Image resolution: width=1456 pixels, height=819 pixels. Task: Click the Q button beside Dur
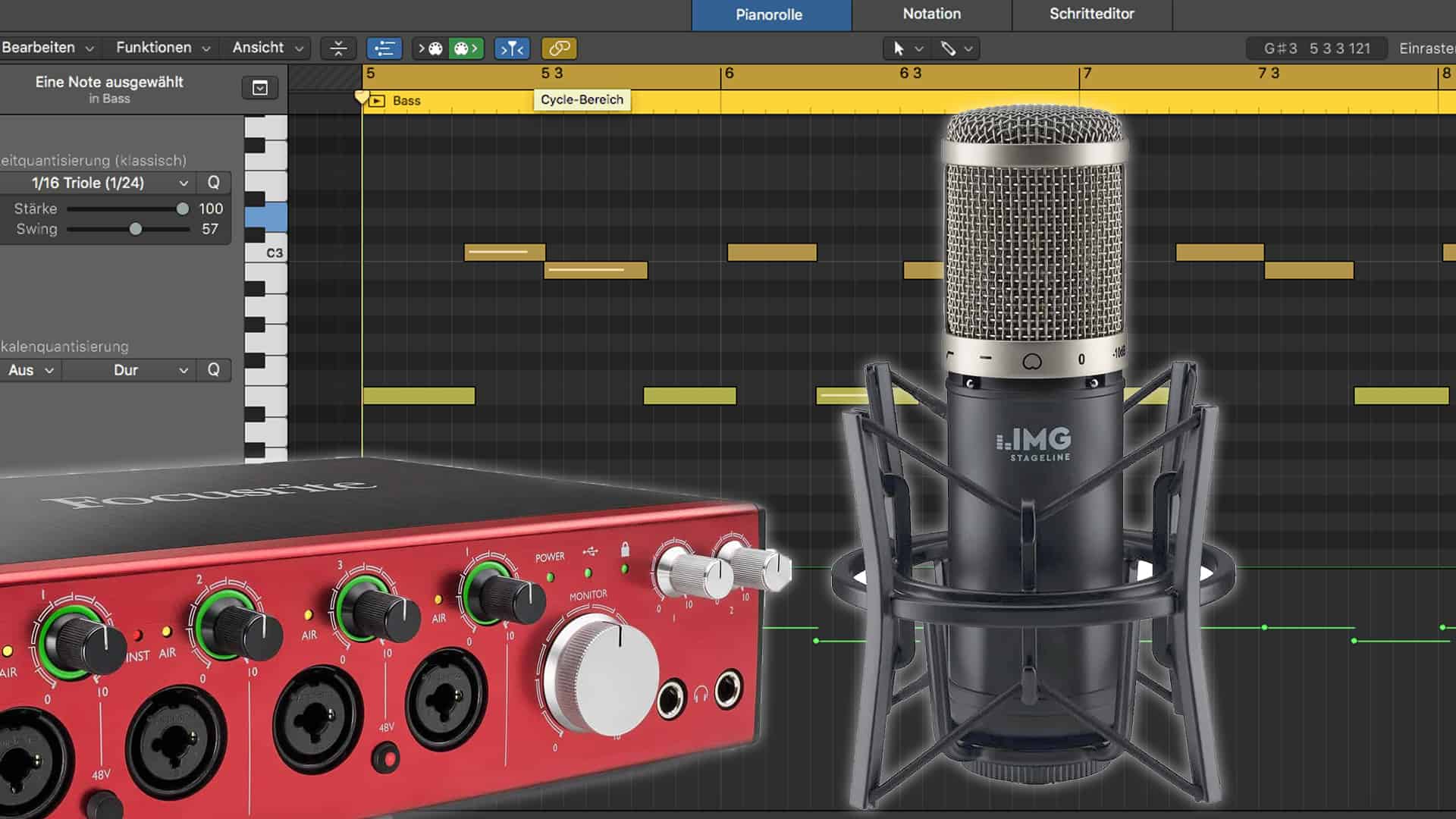(x=213, y=370)
